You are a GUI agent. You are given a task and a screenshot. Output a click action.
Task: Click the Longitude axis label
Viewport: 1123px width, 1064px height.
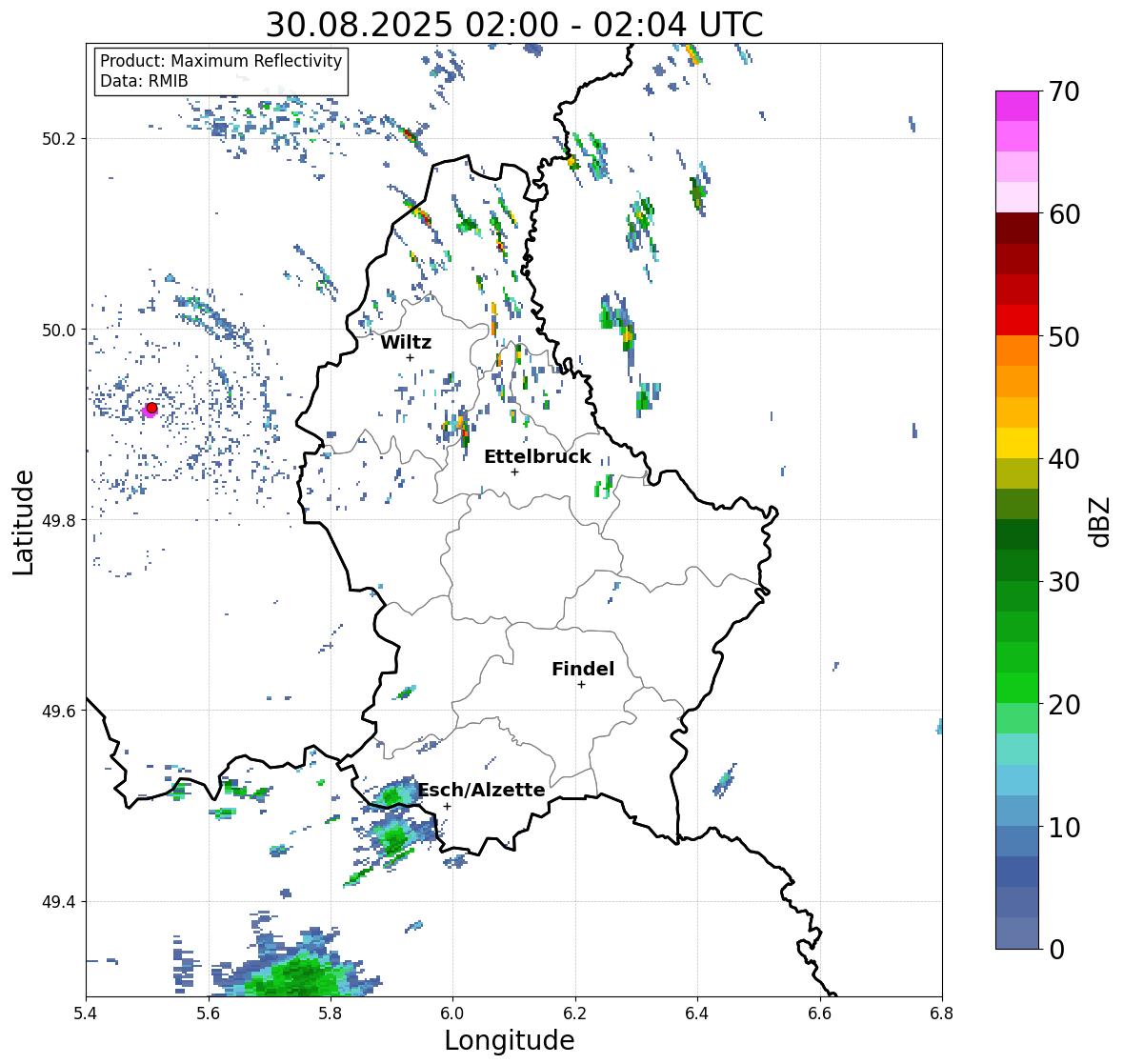coord(510,1040)
